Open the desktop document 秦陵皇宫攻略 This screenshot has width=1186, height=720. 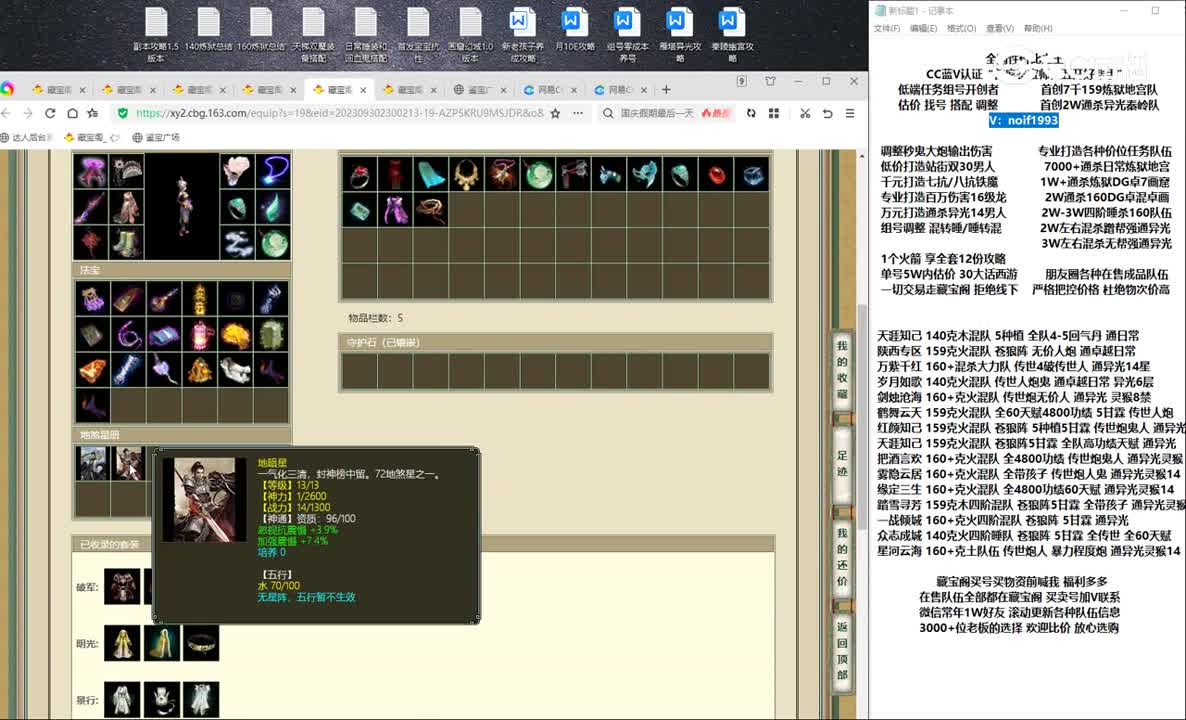pos(731,35)
